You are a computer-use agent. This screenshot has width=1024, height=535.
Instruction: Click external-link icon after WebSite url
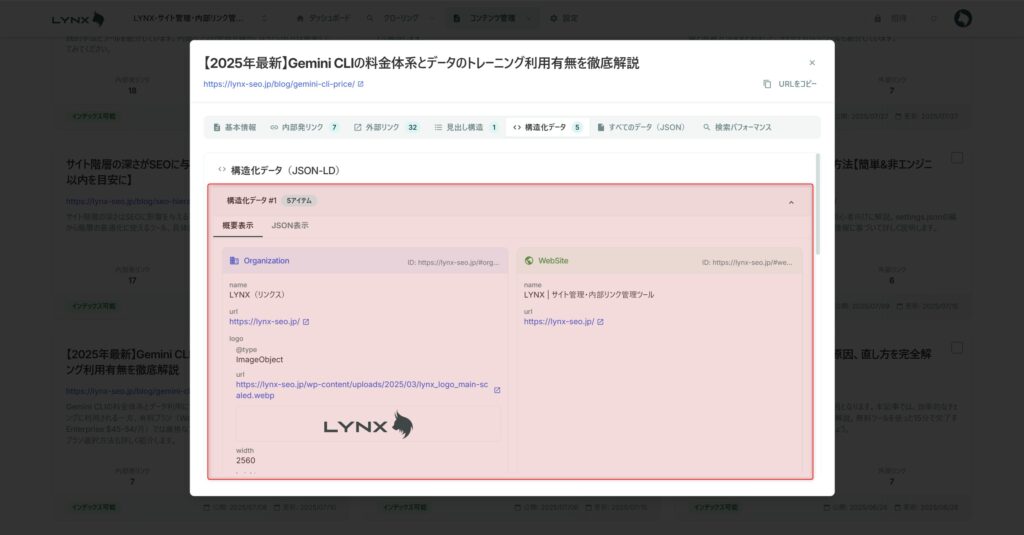600,322
